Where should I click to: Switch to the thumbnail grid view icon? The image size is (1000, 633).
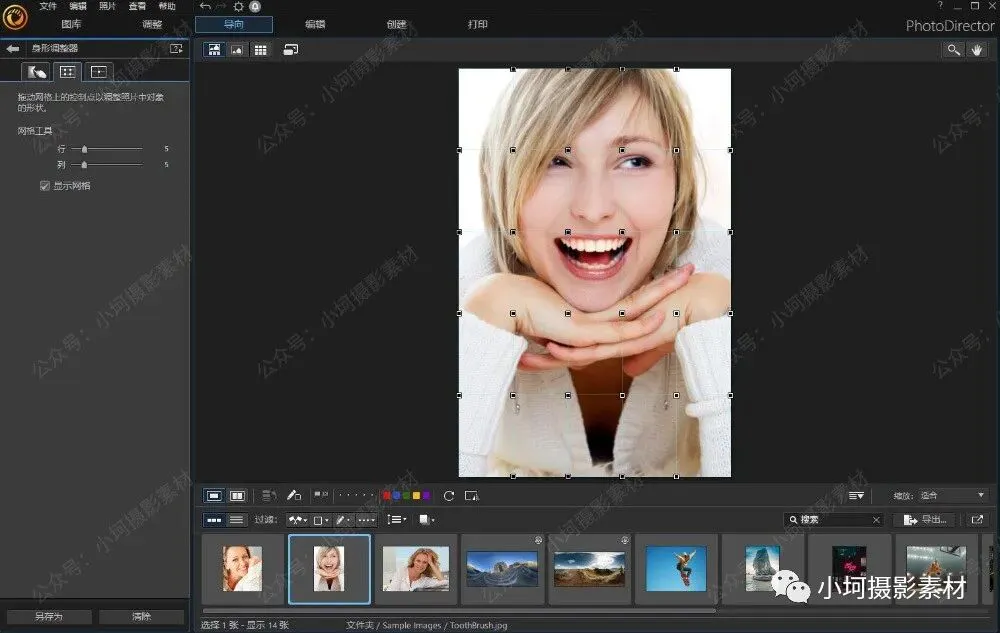(260, 49)
